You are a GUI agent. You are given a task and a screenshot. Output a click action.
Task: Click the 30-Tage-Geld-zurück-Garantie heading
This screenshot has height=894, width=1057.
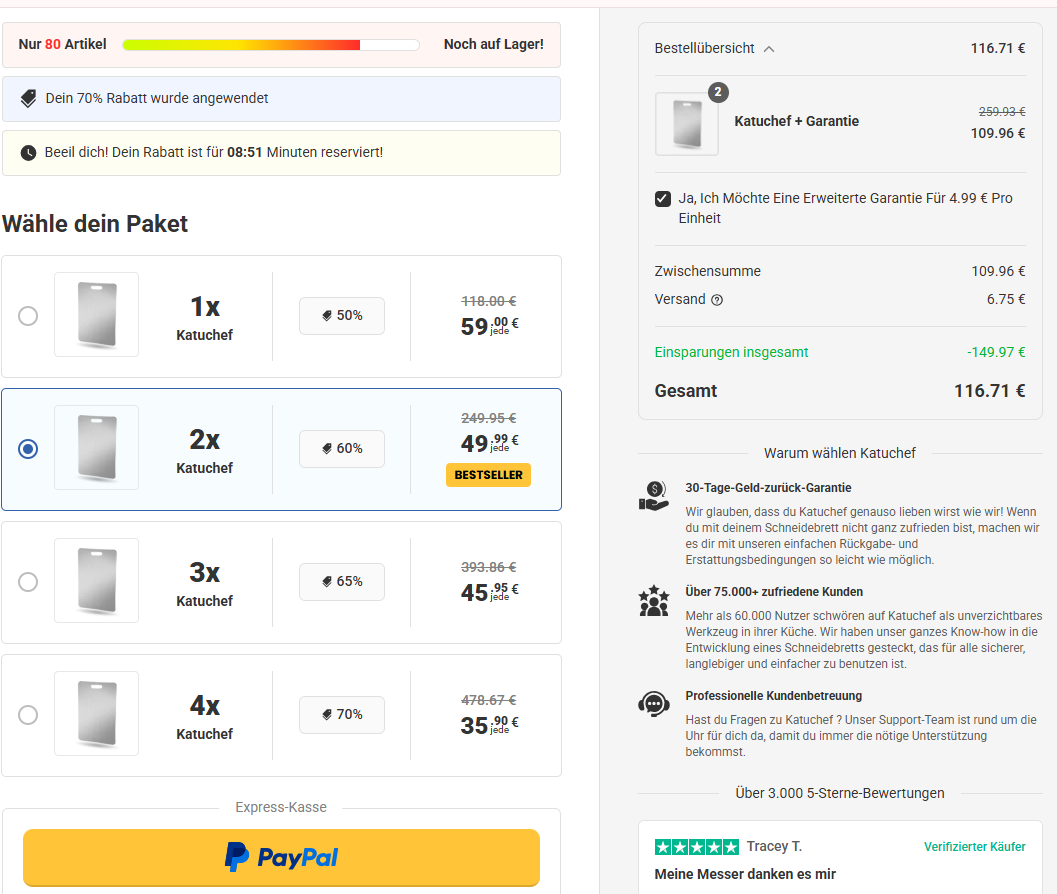coord(768,487)
